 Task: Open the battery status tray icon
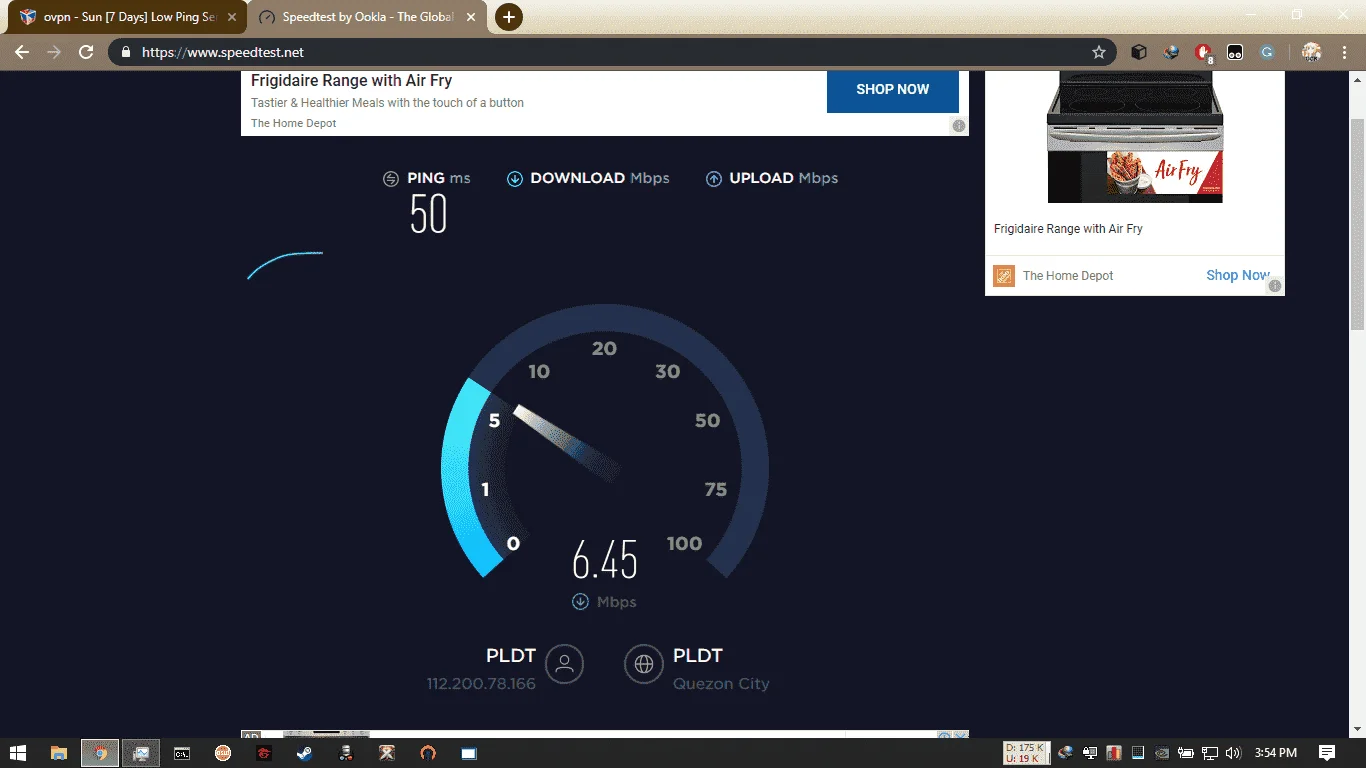click(x=1186, y=753)
